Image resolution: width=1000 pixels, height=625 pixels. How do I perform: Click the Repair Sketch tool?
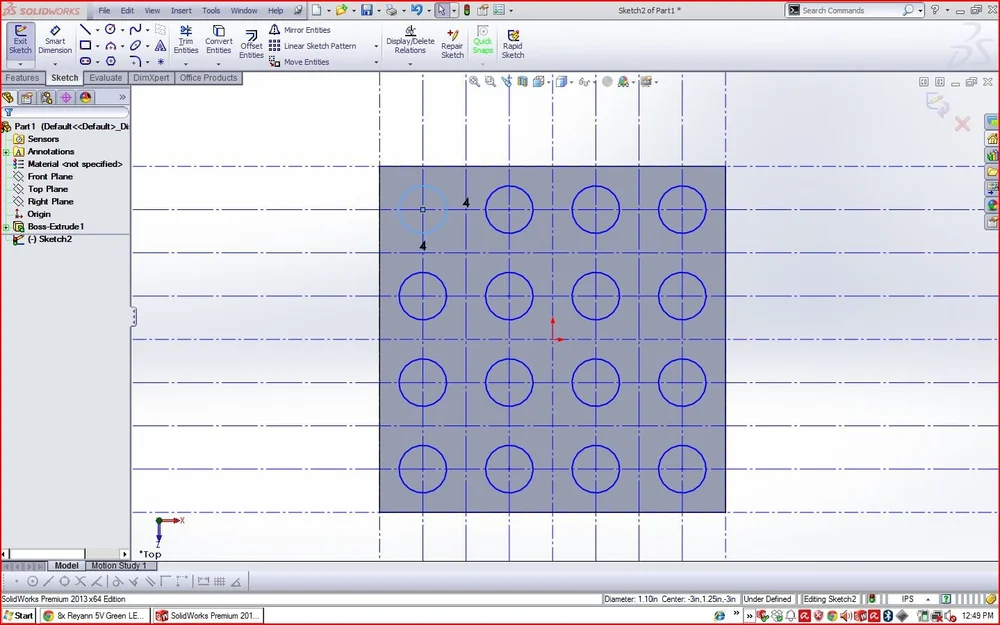(x=452, y=43)
